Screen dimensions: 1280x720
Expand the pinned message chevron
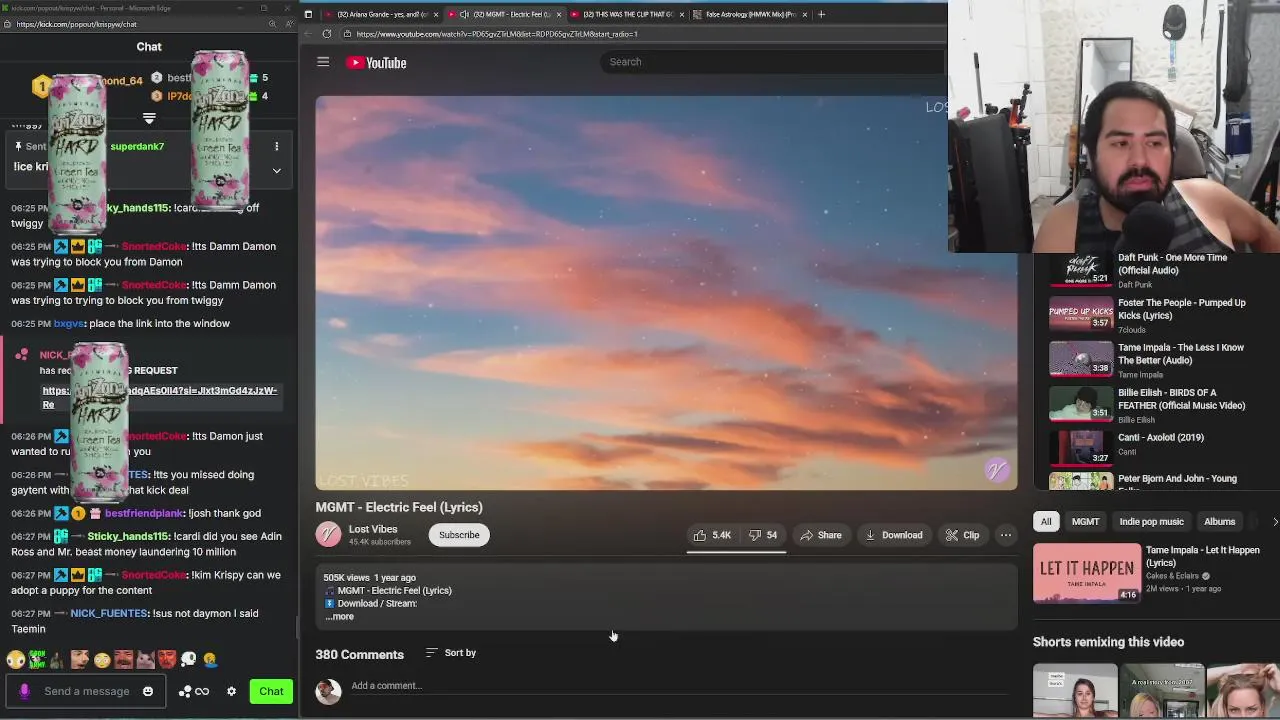click(277, 171)
